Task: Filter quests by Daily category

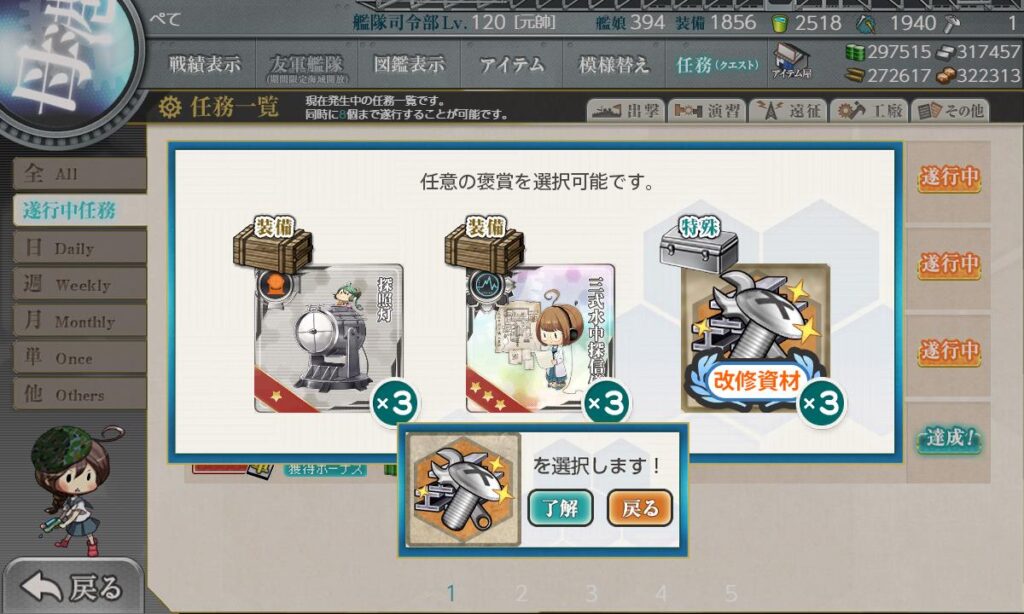Action: point(80,248)
